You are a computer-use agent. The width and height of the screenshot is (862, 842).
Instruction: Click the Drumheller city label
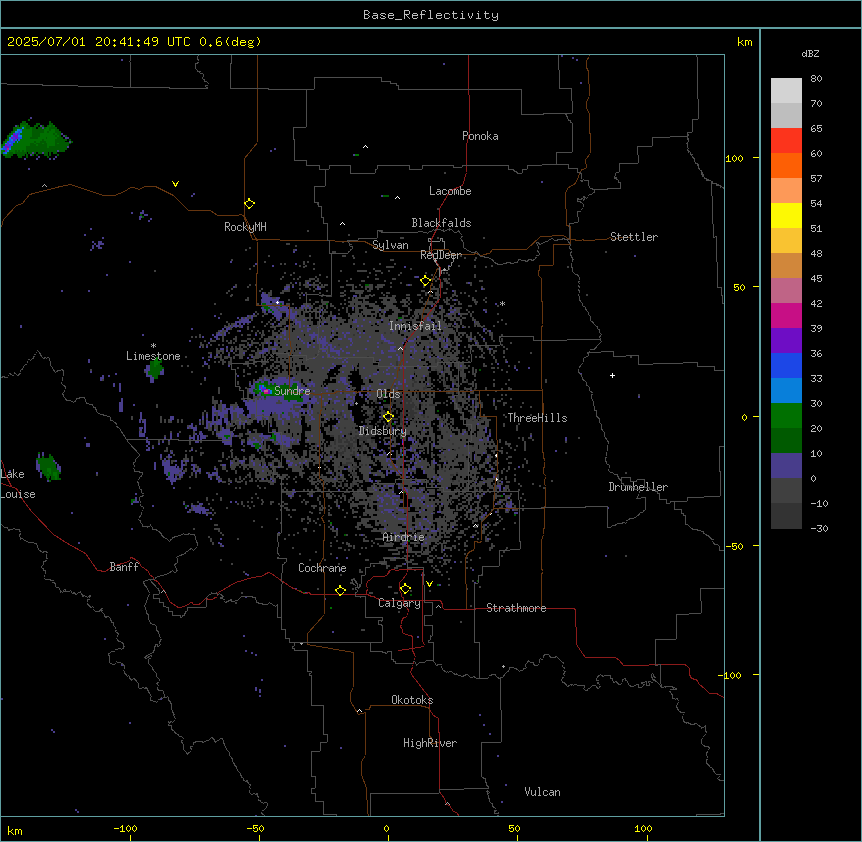click(x=638, y=487)
